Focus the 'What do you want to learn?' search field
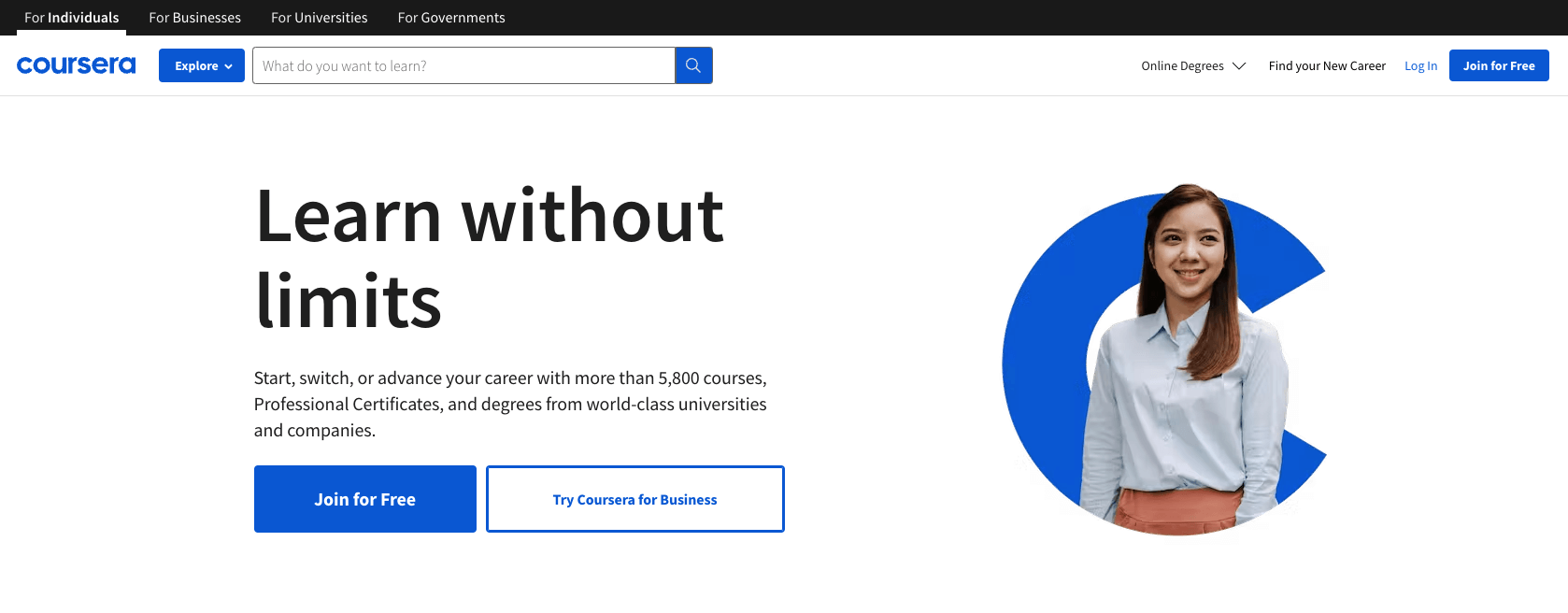The width and height of the screenshot is (1568, 613). [463, 65]
